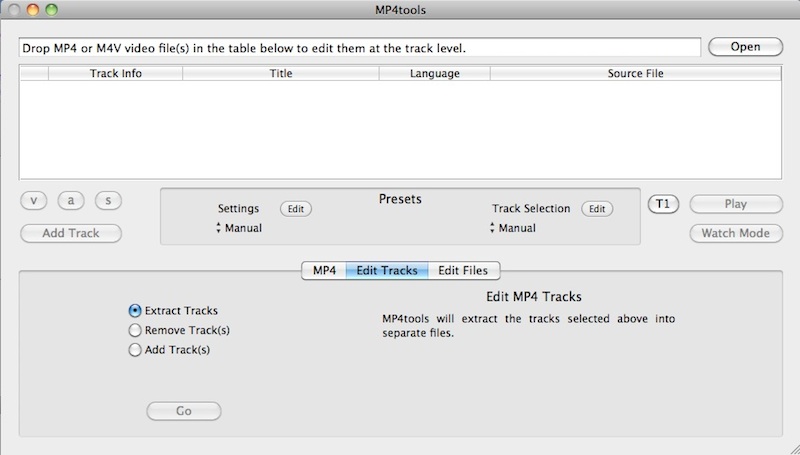This screenshot has width=800, height=455.
Task: Click Edit button next to Settings
Action: click(x=295, y=209)
